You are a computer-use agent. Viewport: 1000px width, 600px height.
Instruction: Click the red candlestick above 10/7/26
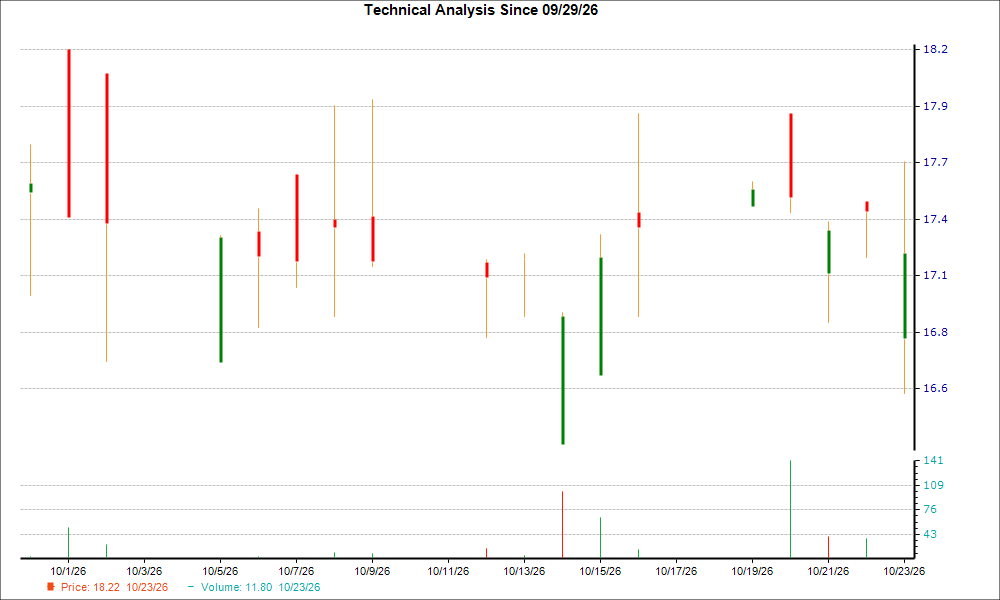297,218
